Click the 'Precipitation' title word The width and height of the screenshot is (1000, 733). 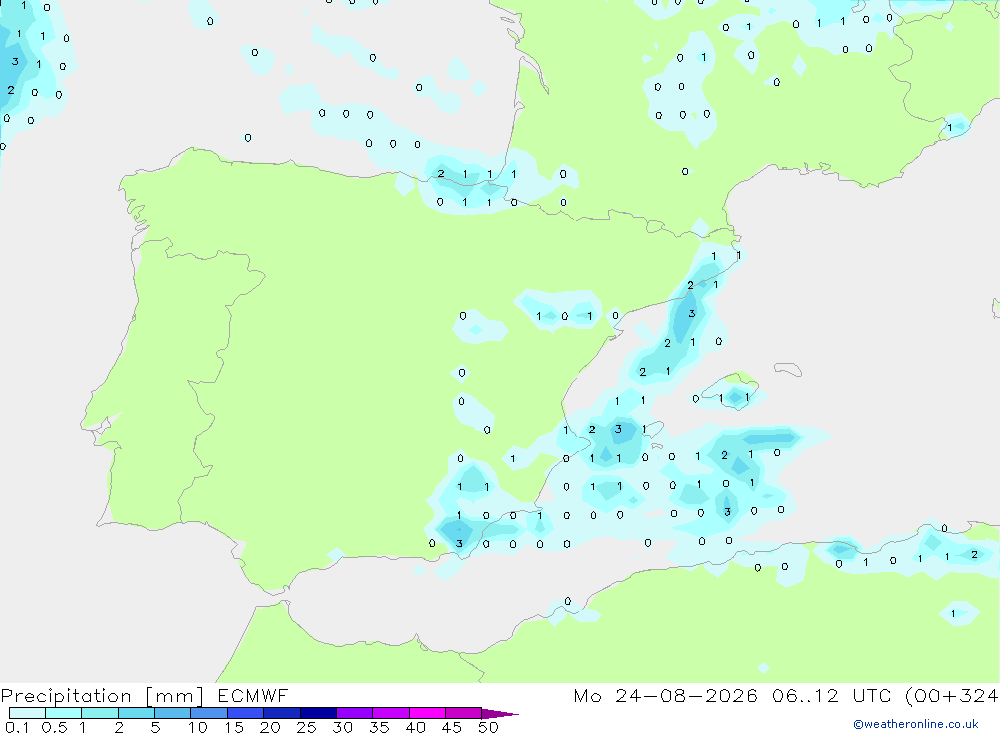(x=66, y=696)
